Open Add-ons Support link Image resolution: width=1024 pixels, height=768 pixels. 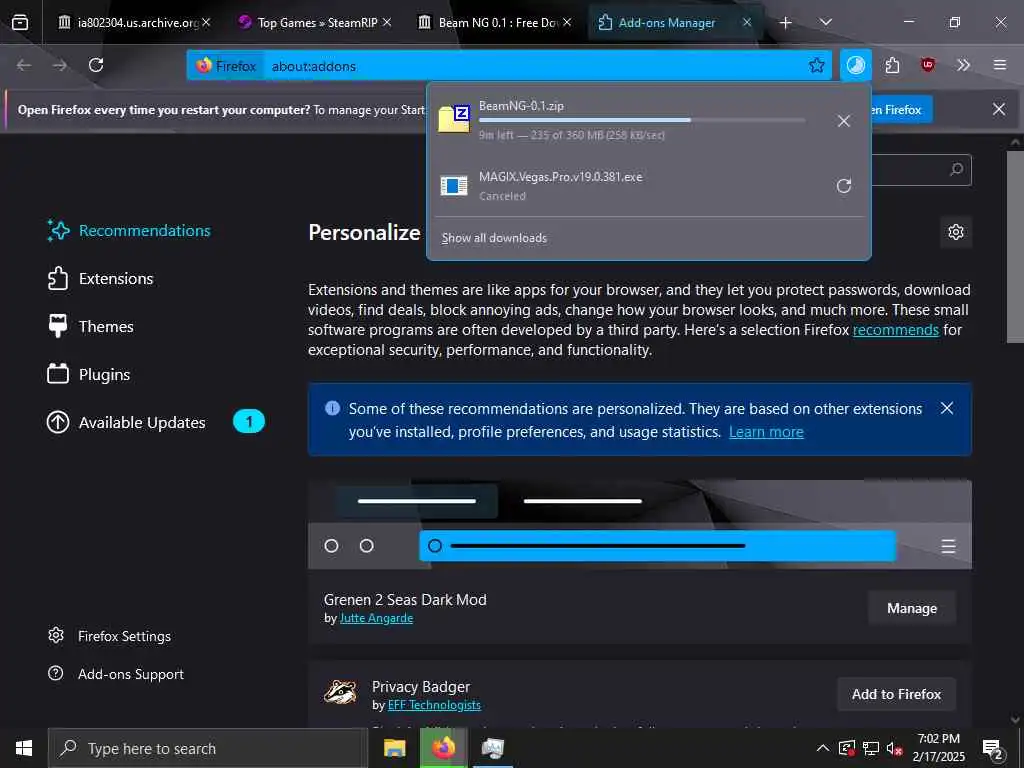[x=116, y=674]
